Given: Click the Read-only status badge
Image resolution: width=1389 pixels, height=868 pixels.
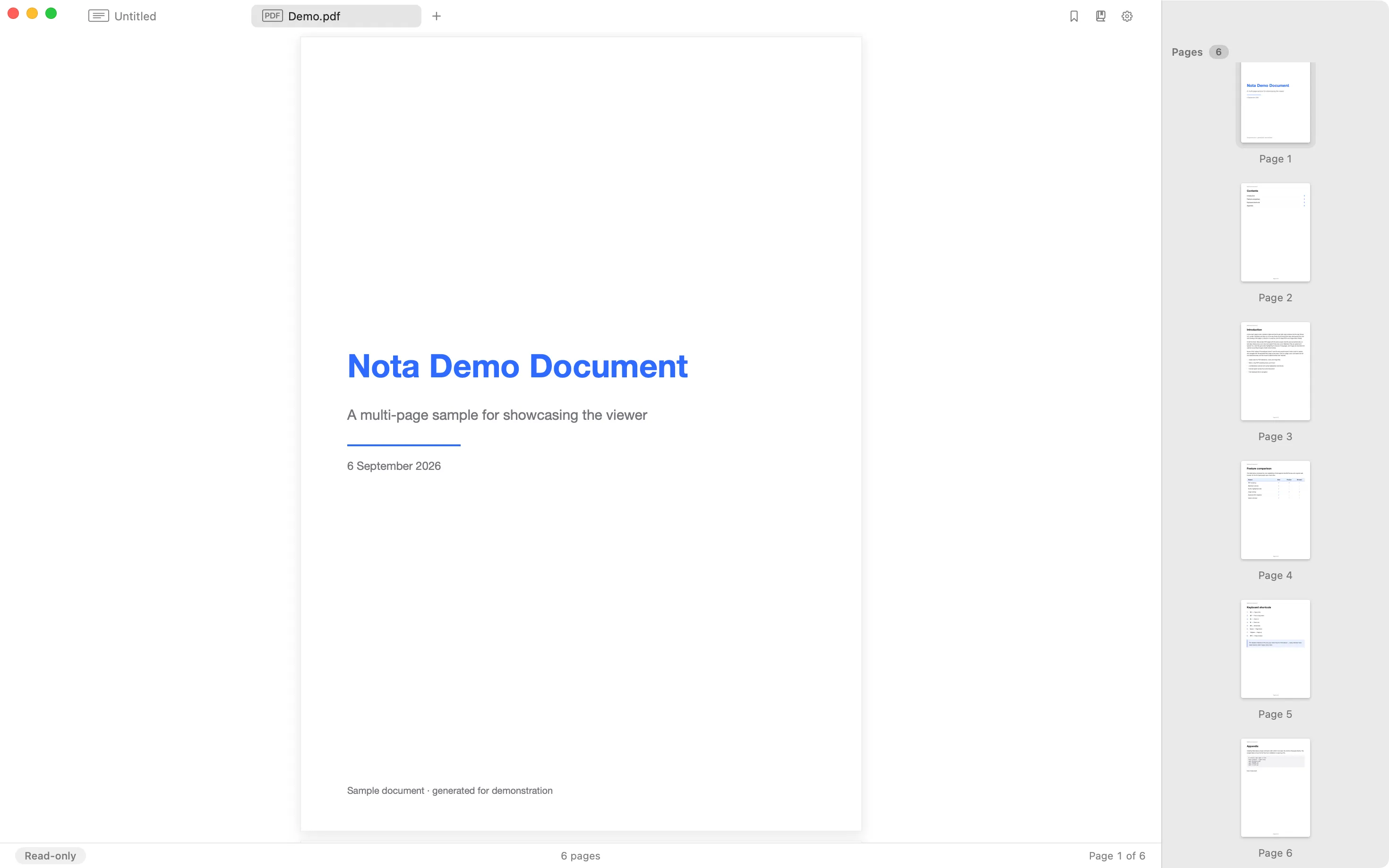Looking at the screenshot, I should (x=51, y=855).
